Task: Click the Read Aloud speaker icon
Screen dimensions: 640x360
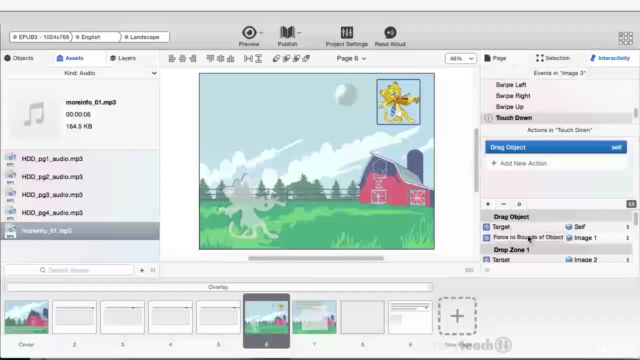Action: 390,32
